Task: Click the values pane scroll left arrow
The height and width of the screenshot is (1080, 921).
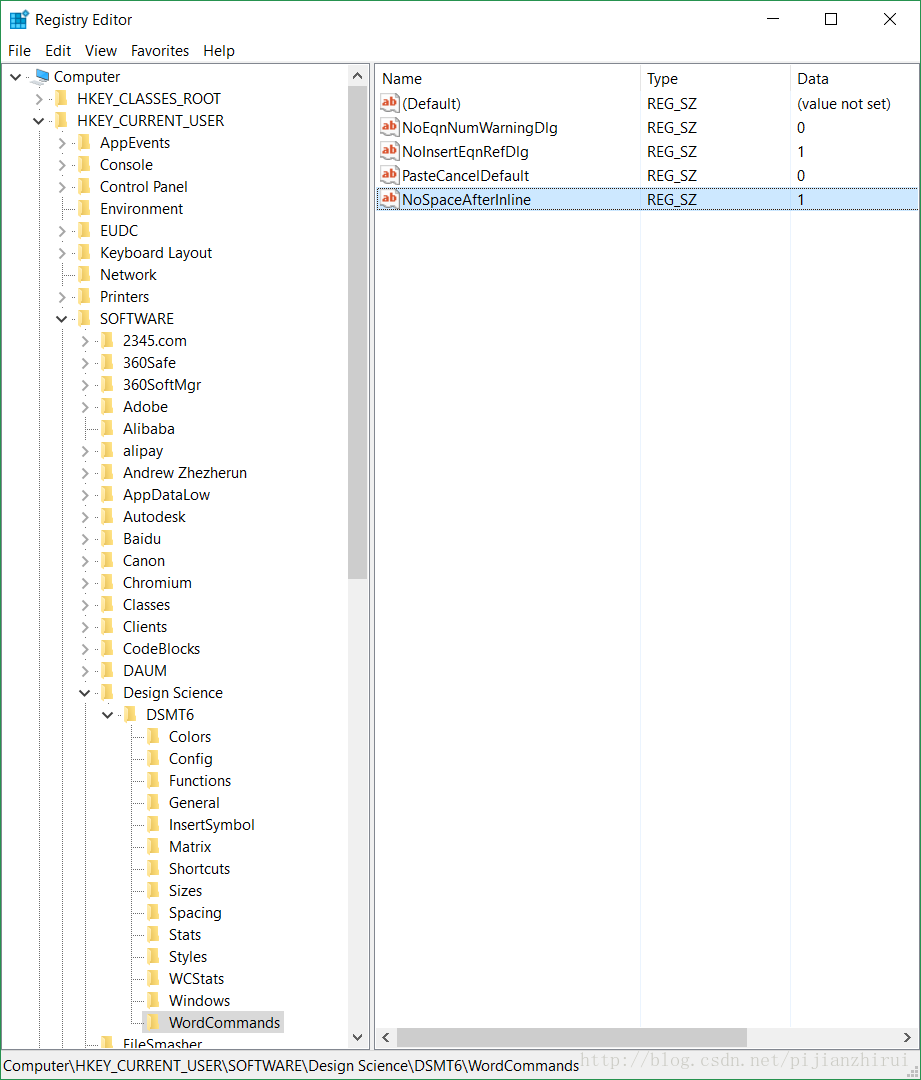Action: (x=386, y=1037)
